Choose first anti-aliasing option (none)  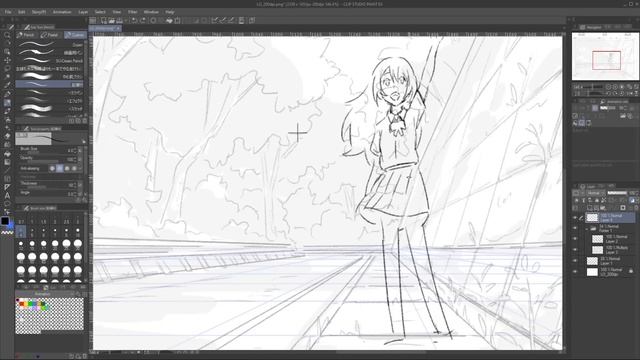(x=52, y=168)
